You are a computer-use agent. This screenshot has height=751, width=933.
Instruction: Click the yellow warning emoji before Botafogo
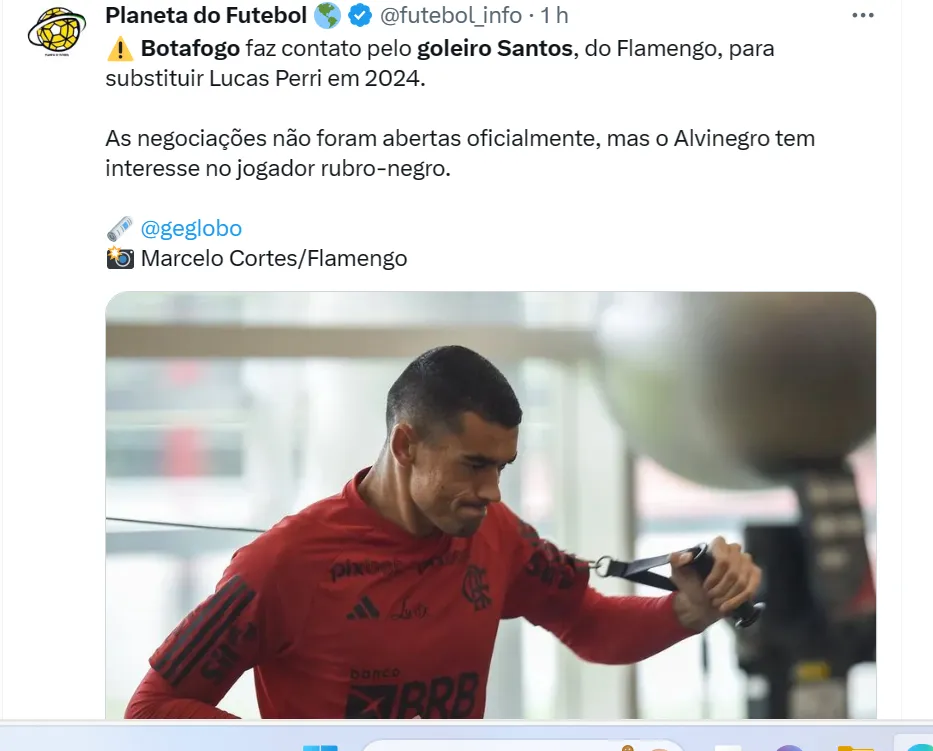(120, 49)
